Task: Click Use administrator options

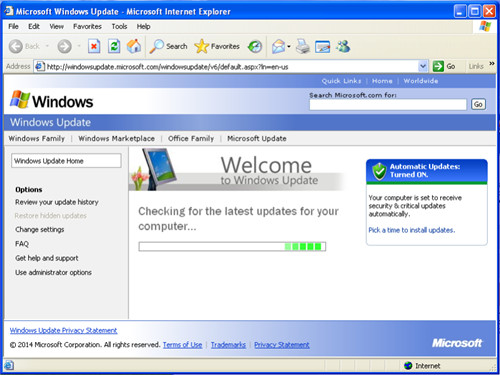Action: (x=53, y=272)
